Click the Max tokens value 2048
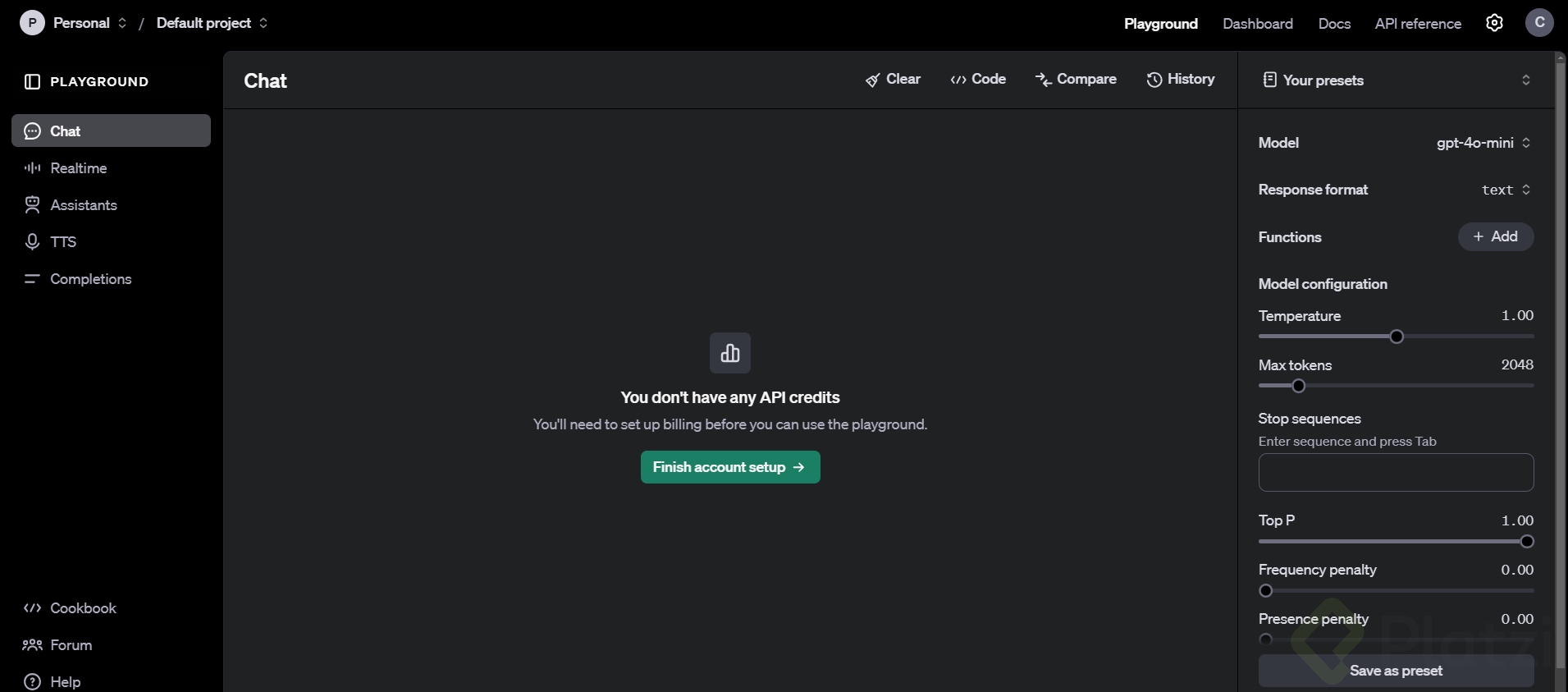Screen dimensions: 1568x692 coord(1517,365)
